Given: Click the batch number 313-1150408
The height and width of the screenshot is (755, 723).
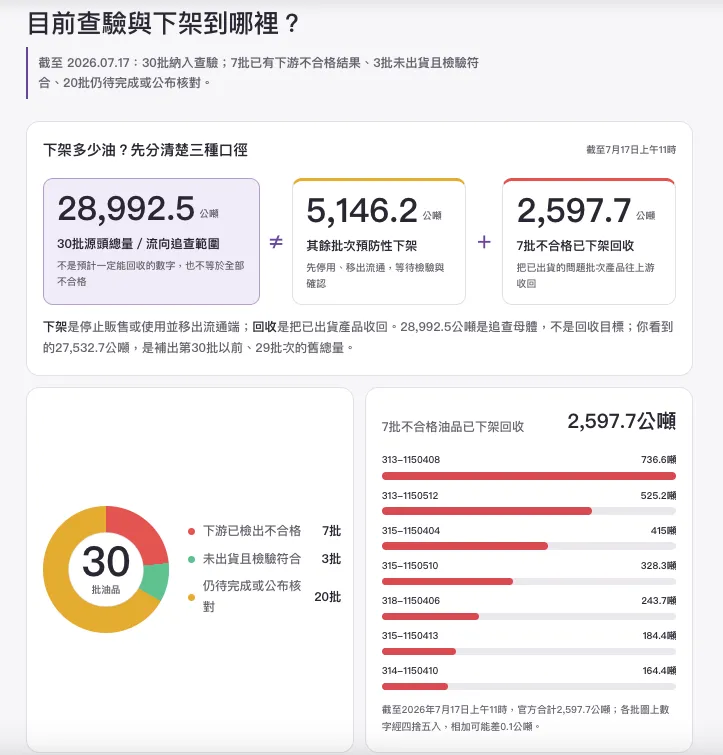Looking at the screenshot, I should click(x=411, y=459).
